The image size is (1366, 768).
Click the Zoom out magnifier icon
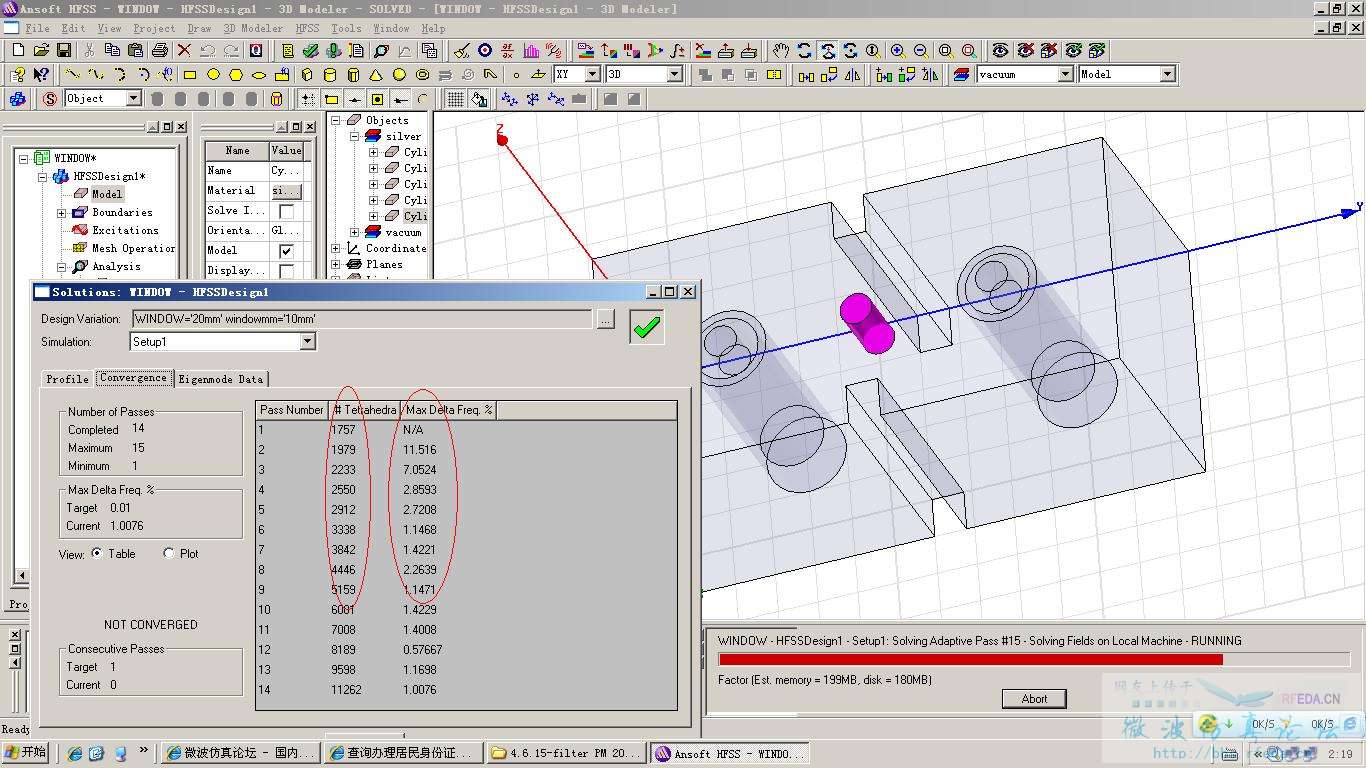click(920, 50)
